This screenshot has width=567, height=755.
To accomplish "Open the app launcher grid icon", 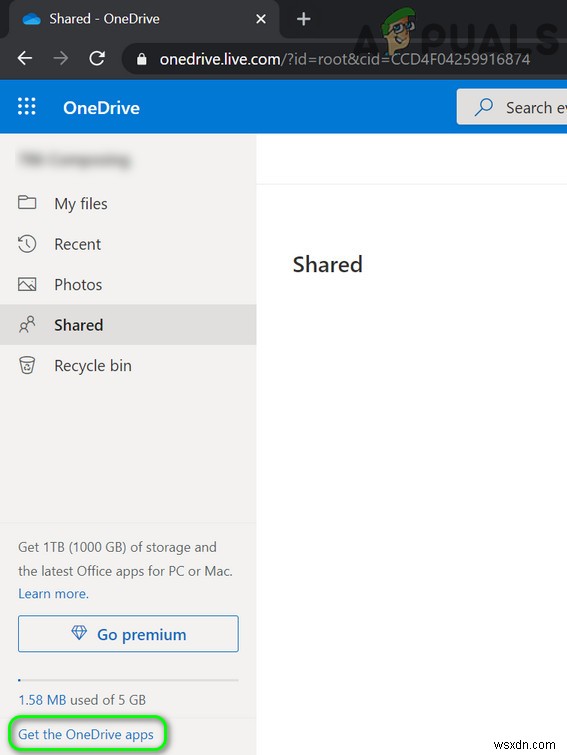I will (x=26, y=106).
